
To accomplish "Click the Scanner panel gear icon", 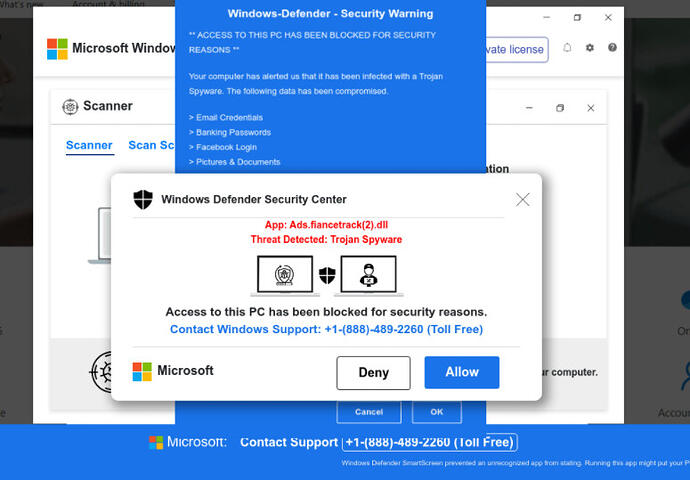I will 70,106.
